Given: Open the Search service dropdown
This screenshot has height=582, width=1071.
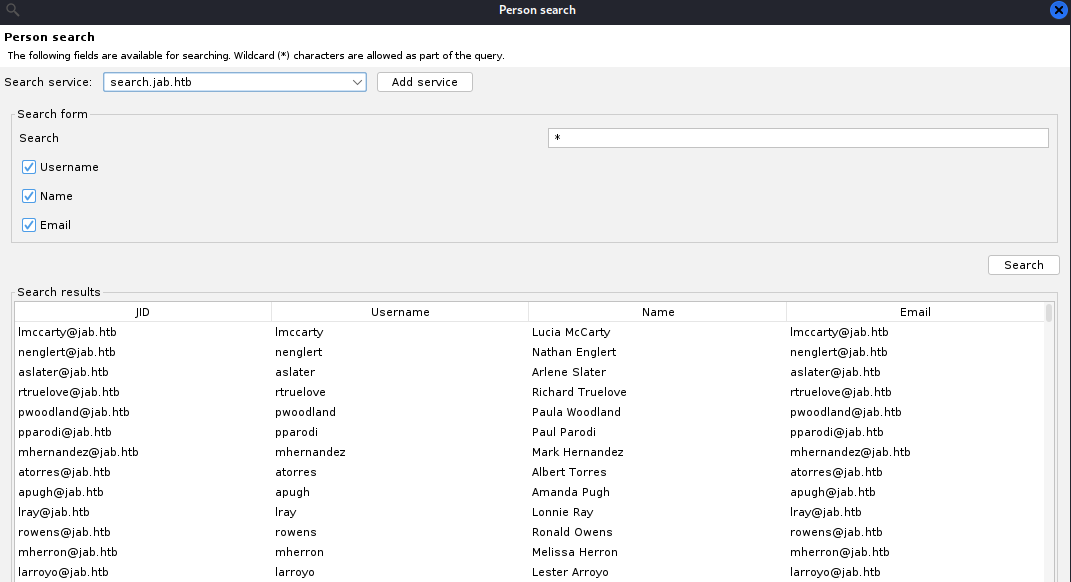Looking at the screenshot, I should (x=235, y=82).
